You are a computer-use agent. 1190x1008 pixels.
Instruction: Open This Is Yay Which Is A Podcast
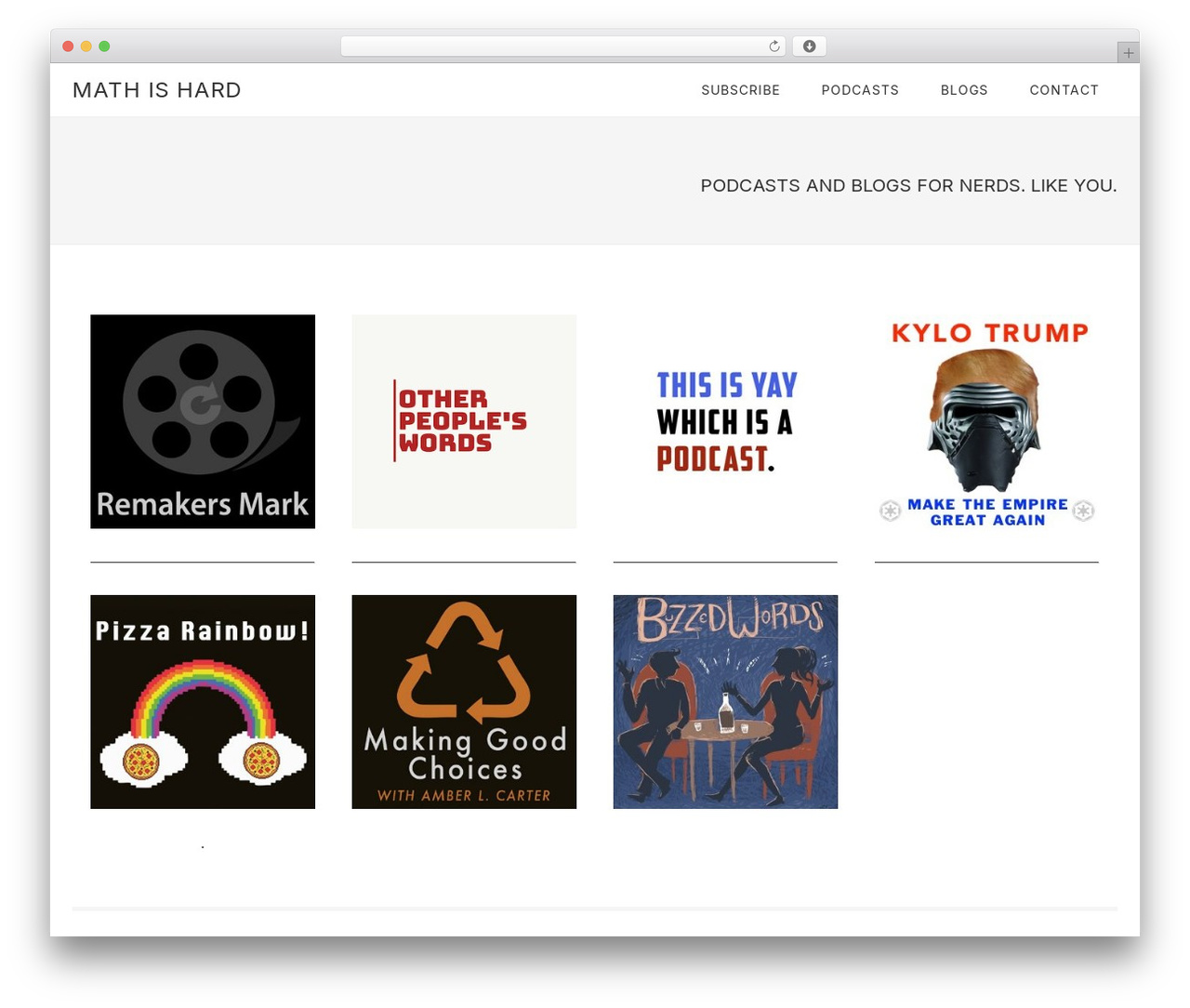coord(725,421)
